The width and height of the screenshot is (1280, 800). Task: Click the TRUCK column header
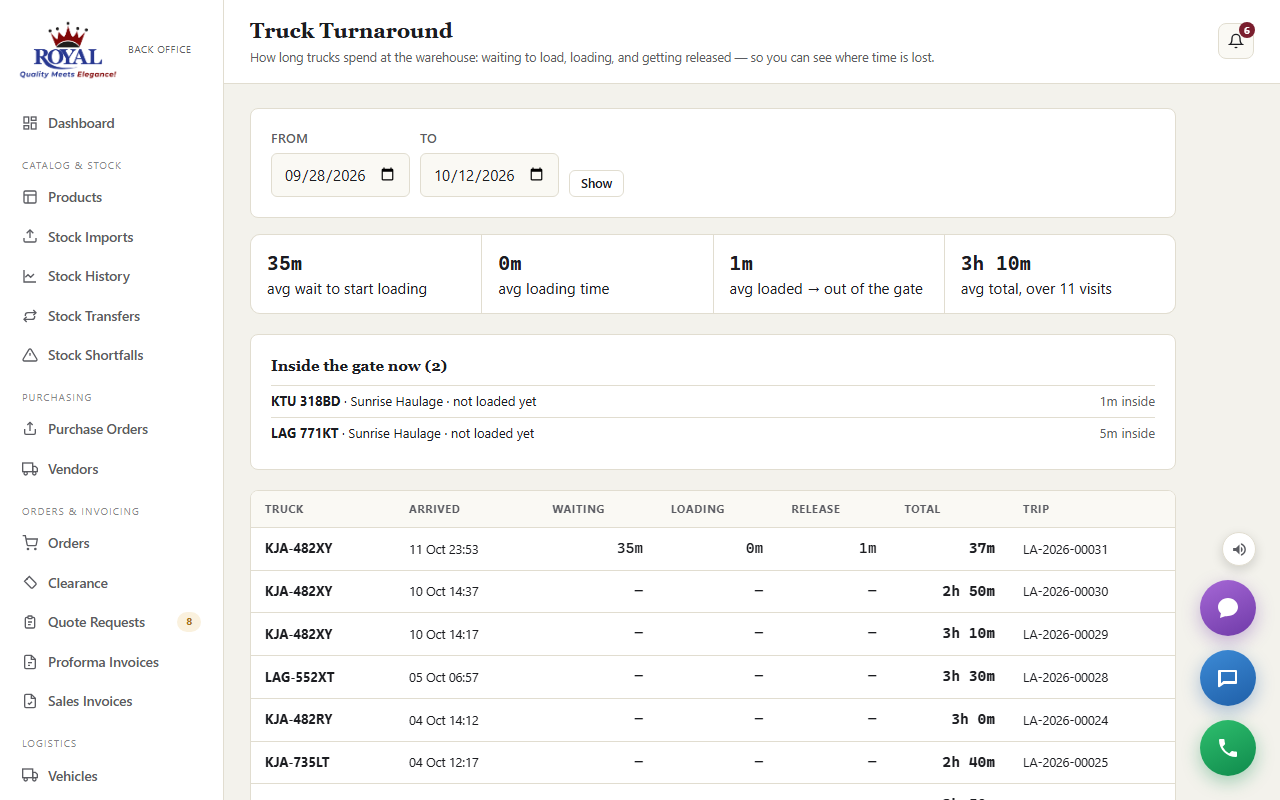(284, 509)
